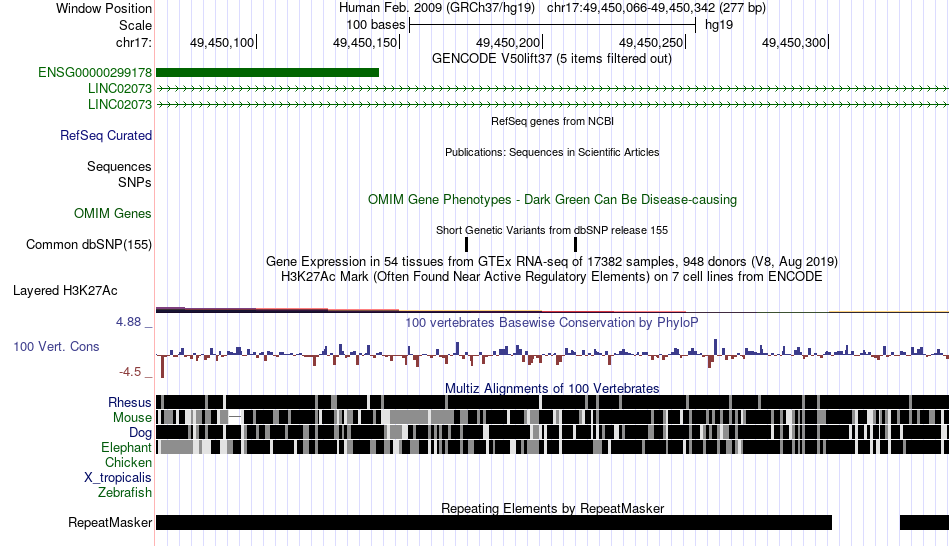The image size is (950, 546).
Task: Select the first LINC02073 track label
Action: [120, 88]
